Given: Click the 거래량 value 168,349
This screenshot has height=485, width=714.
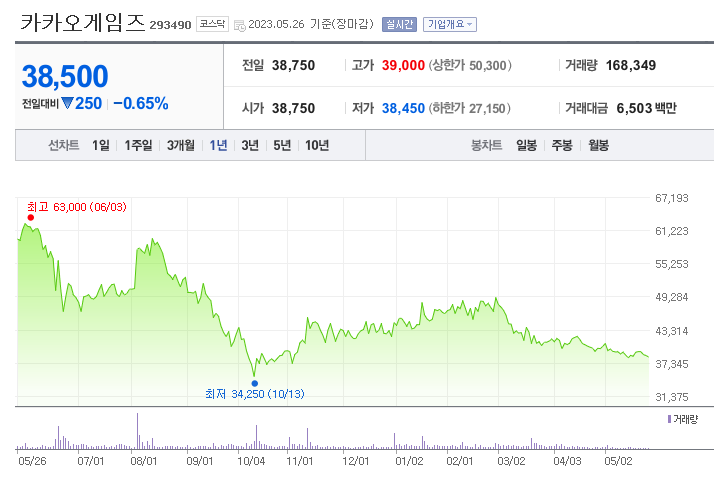Looking at the screenshot, I should [631, 66].
